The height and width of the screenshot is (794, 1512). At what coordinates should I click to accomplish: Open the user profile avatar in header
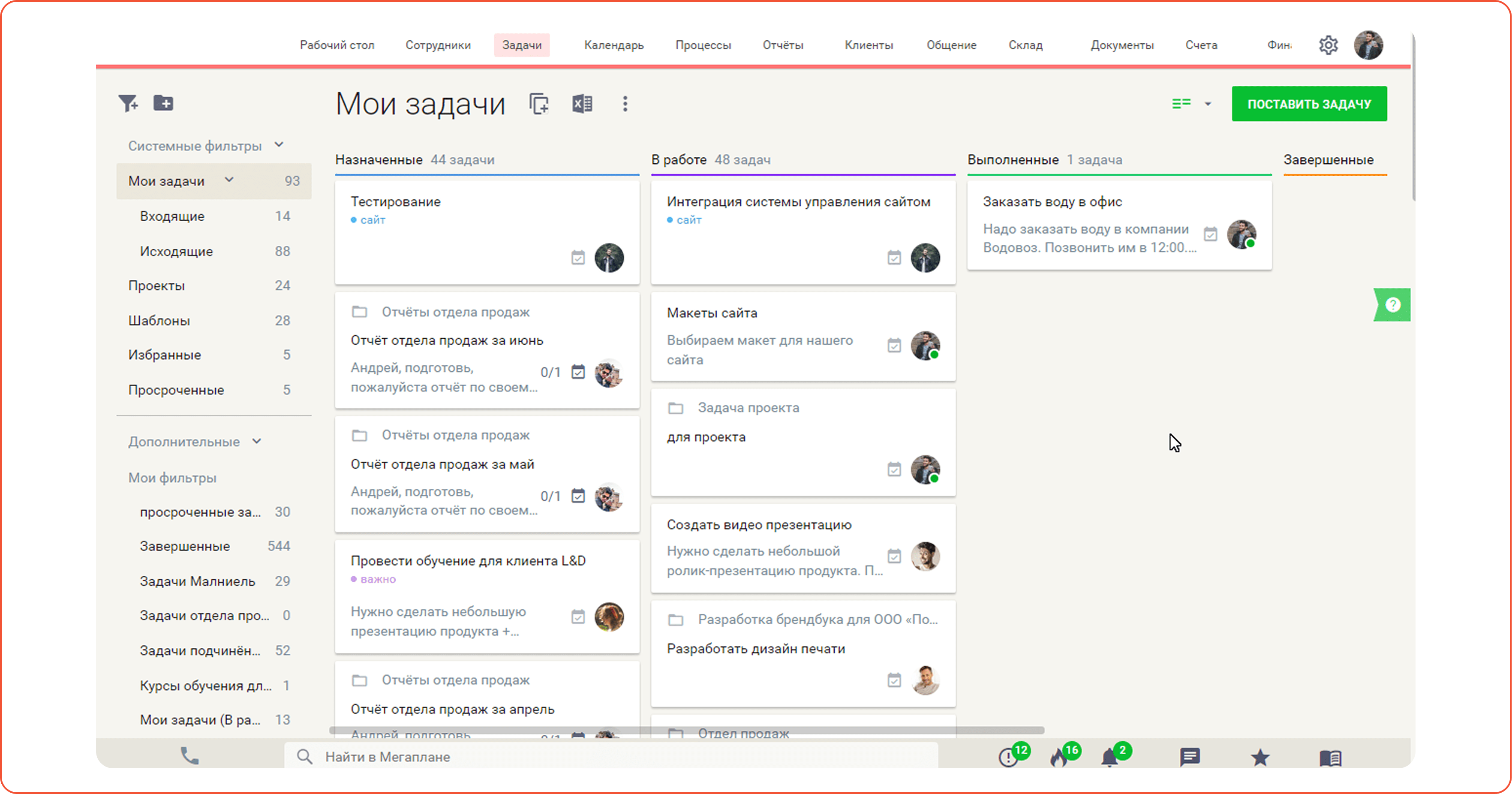tap(1368, 45)
